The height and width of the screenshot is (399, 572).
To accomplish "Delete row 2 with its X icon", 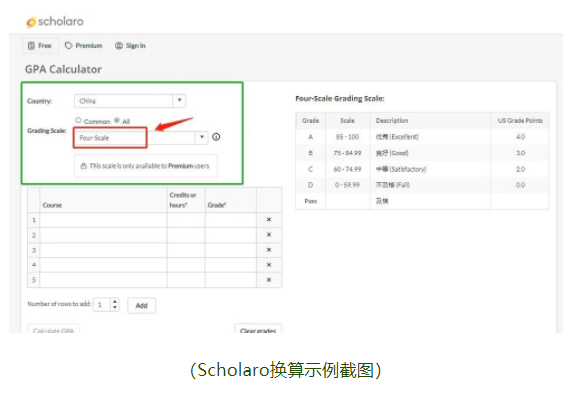I will [x=269, y=235].
